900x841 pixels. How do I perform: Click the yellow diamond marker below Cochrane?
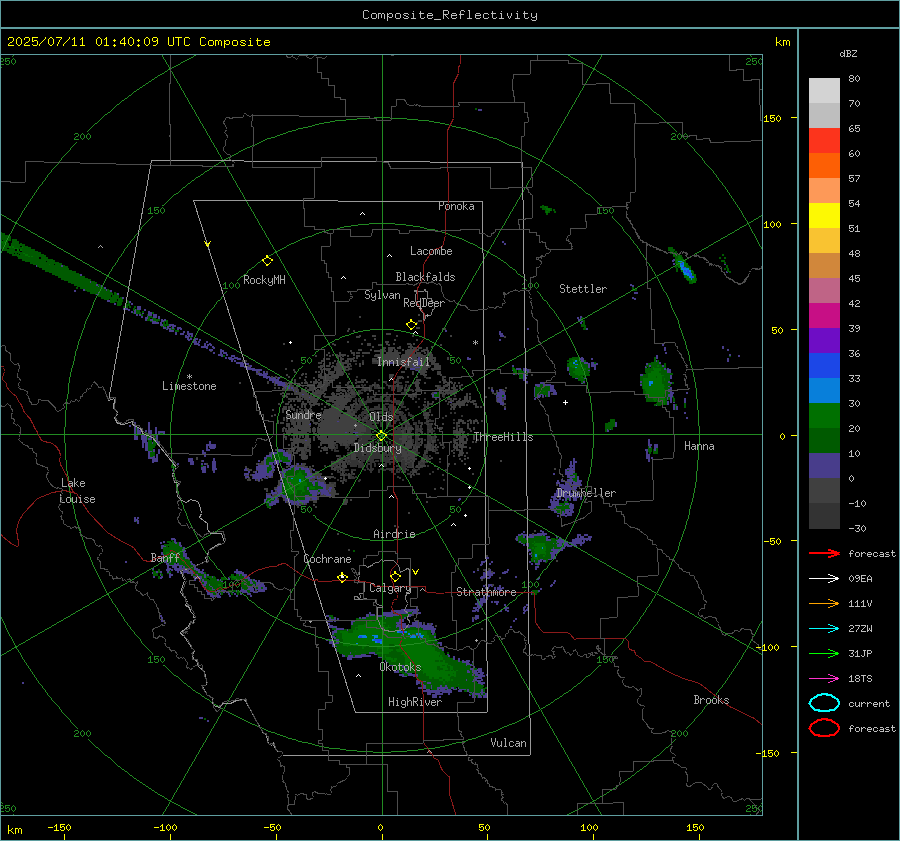pyautogui.click(x=342, y=577)
